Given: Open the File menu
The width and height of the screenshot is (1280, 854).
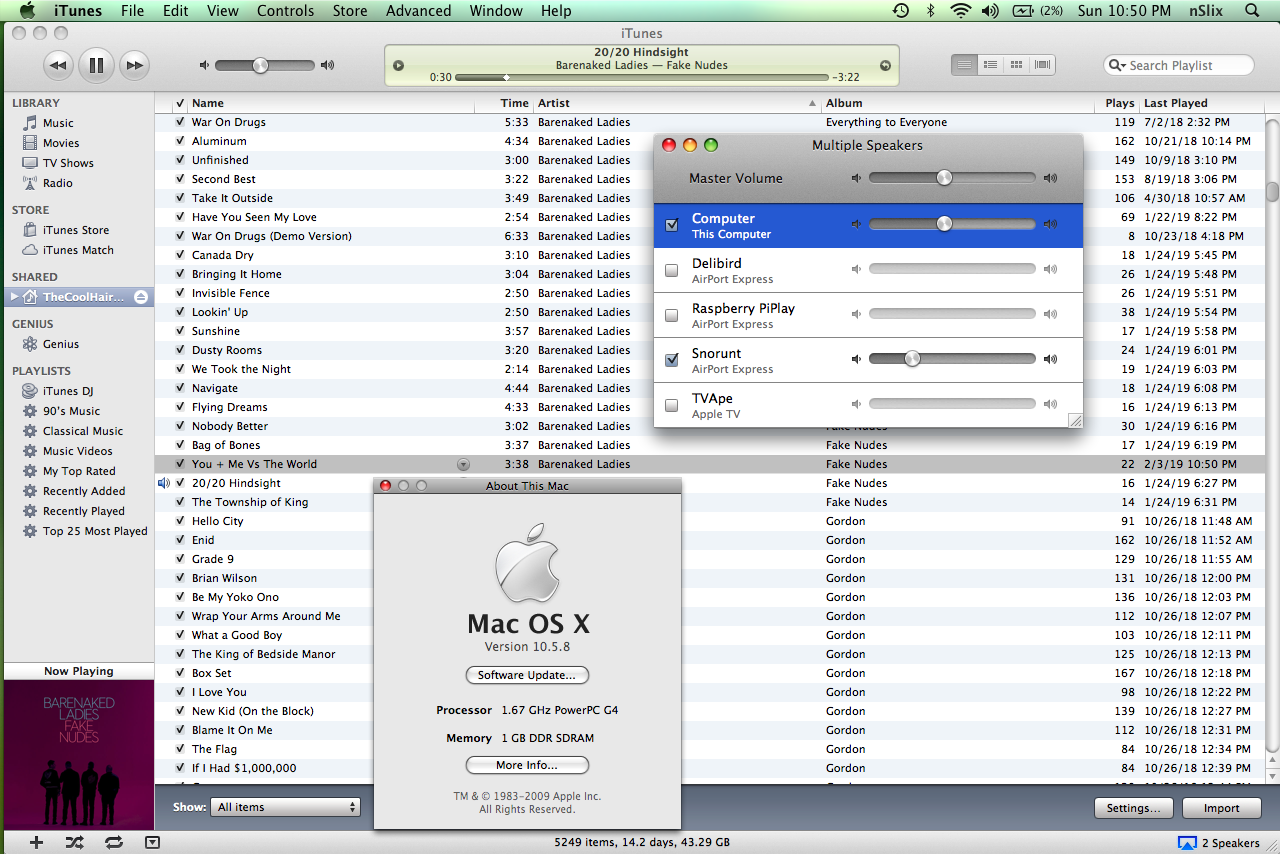Looking at the screenshot, I should pyautogui.click(x=132, y=11).
